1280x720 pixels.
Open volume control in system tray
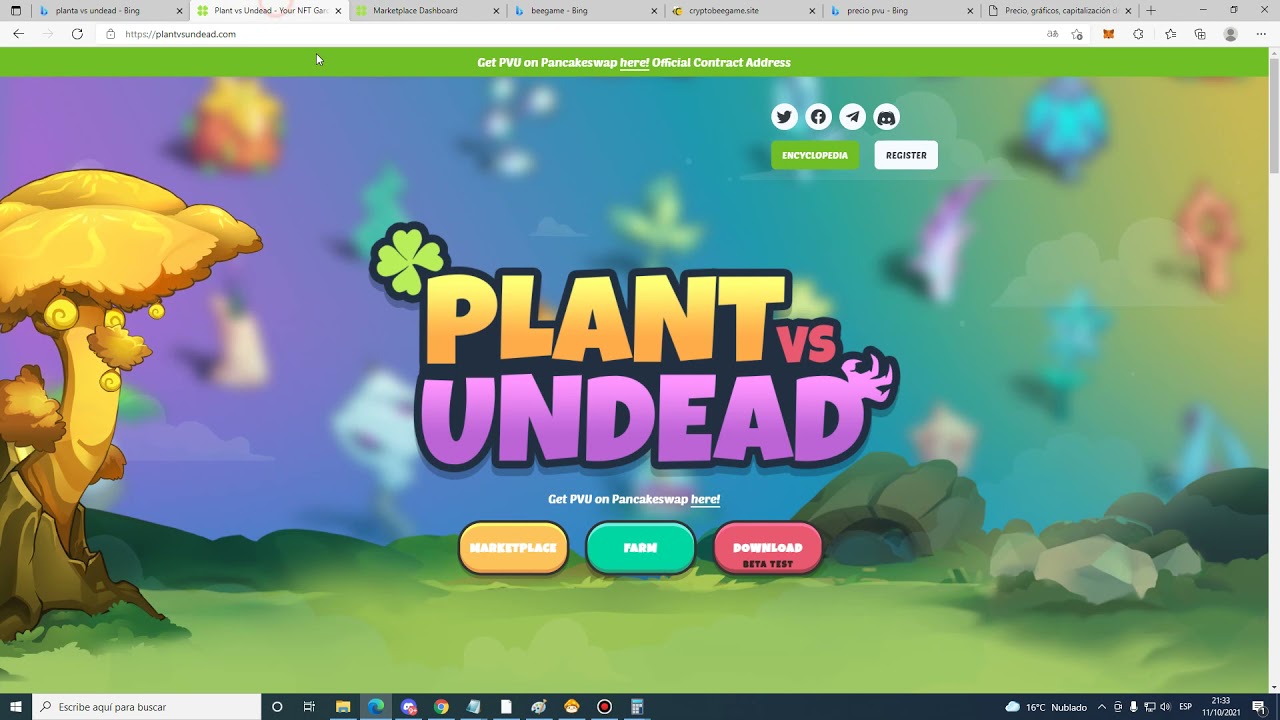[x=1165, y=707]
